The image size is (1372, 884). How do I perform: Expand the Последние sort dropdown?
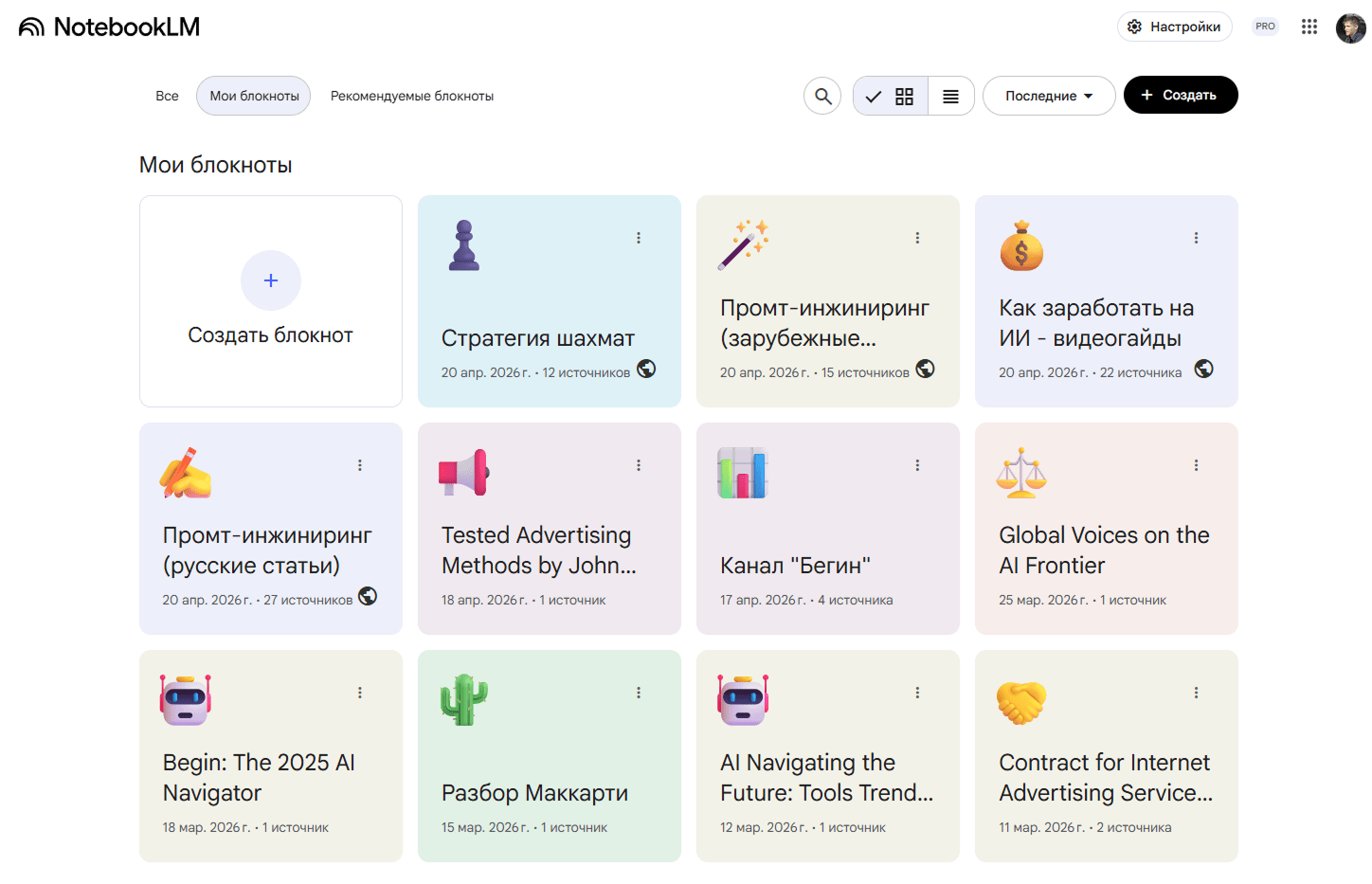(x=1048, y=96)
